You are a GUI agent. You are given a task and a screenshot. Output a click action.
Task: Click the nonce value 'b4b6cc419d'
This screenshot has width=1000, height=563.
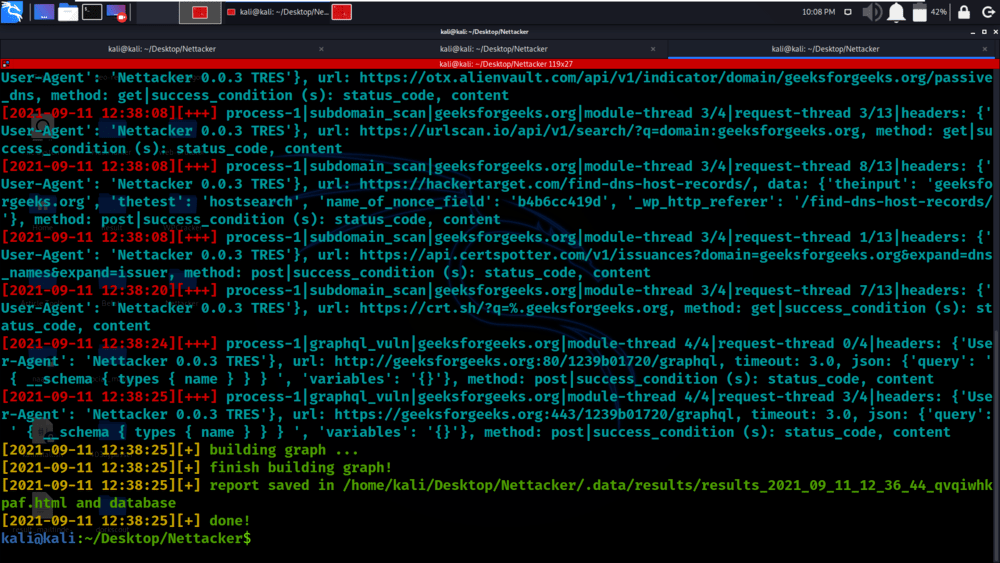[x=559, y=202]
